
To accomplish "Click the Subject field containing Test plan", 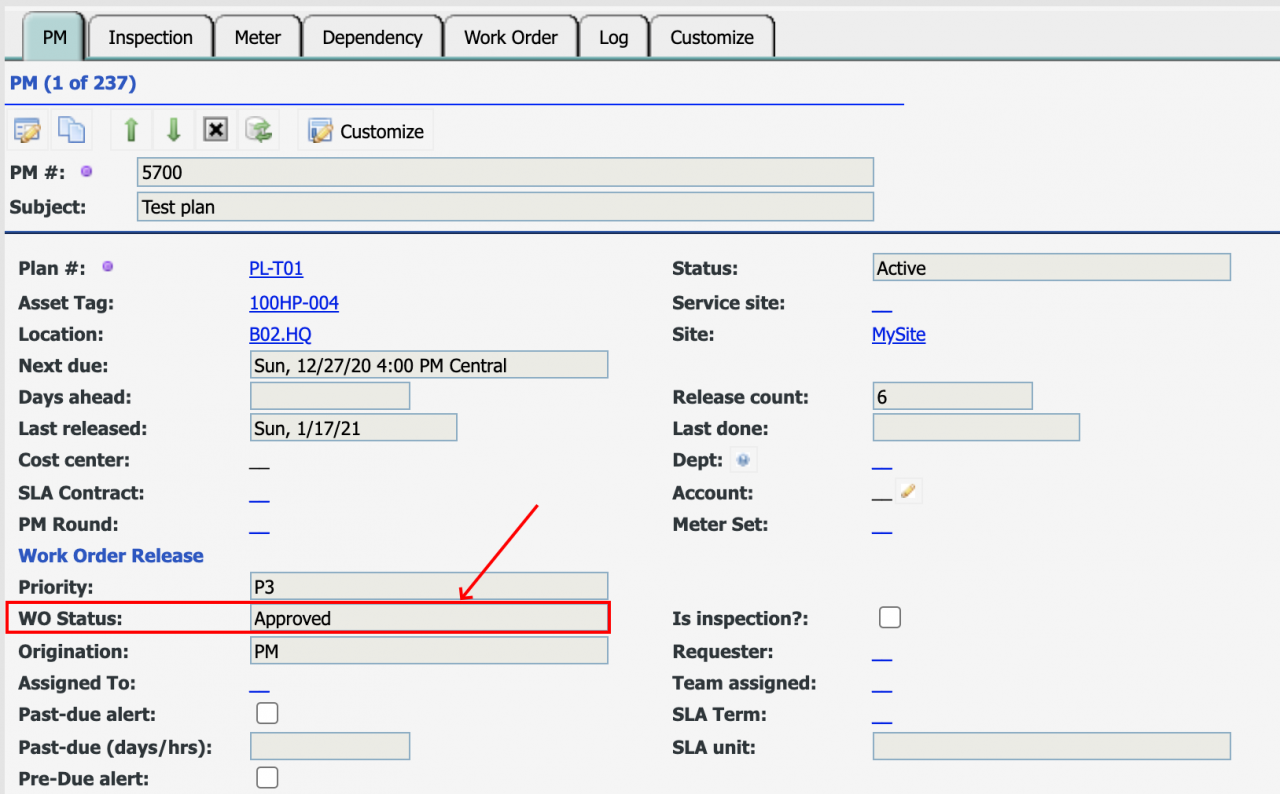I will 505,207.
